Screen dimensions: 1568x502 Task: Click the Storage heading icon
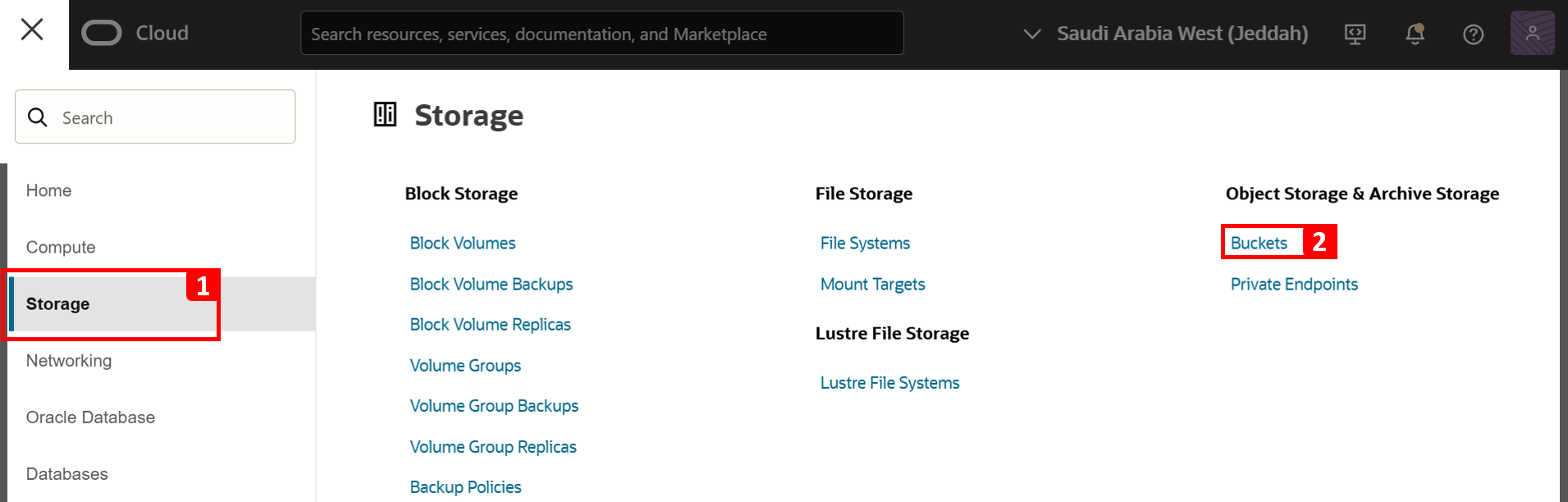(x=385, y=114)
